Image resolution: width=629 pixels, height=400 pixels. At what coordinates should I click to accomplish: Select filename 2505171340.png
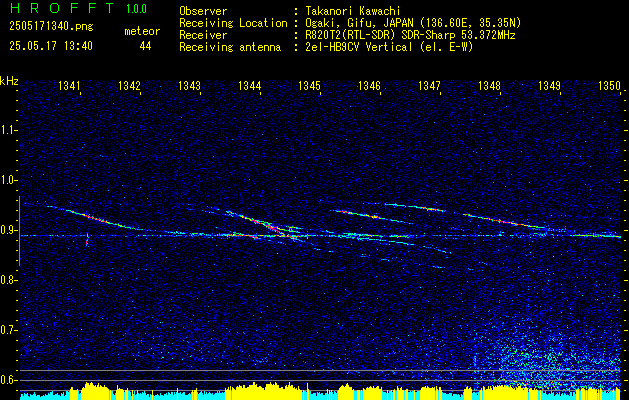[51, 27]
